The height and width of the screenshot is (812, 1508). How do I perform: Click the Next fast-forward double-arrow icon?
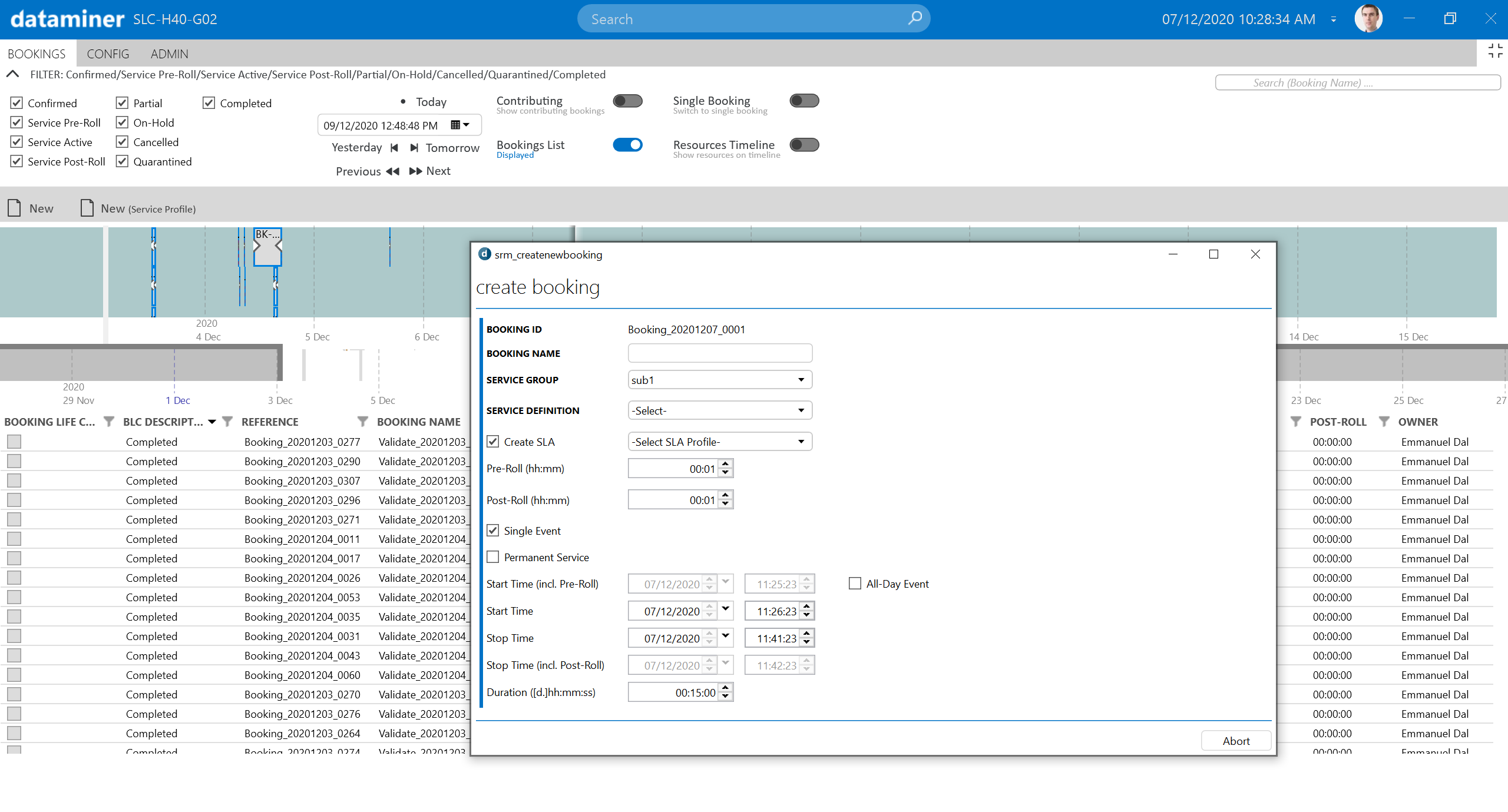(415, 171)
